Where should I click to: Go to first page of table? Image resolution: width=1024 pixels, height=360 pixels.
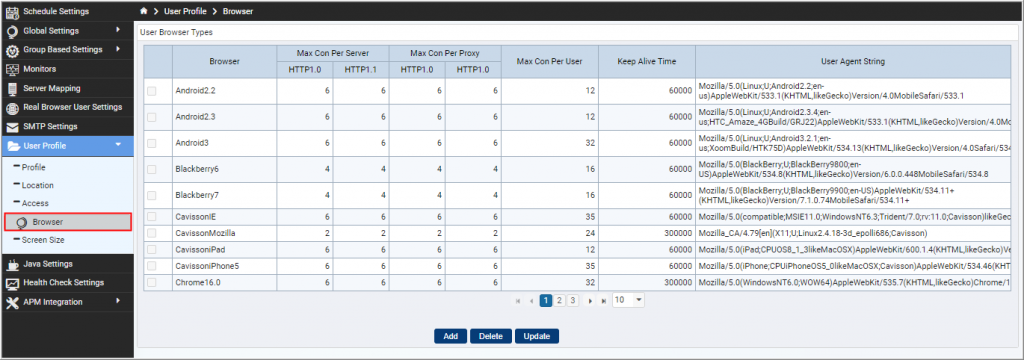pos(519,301)
